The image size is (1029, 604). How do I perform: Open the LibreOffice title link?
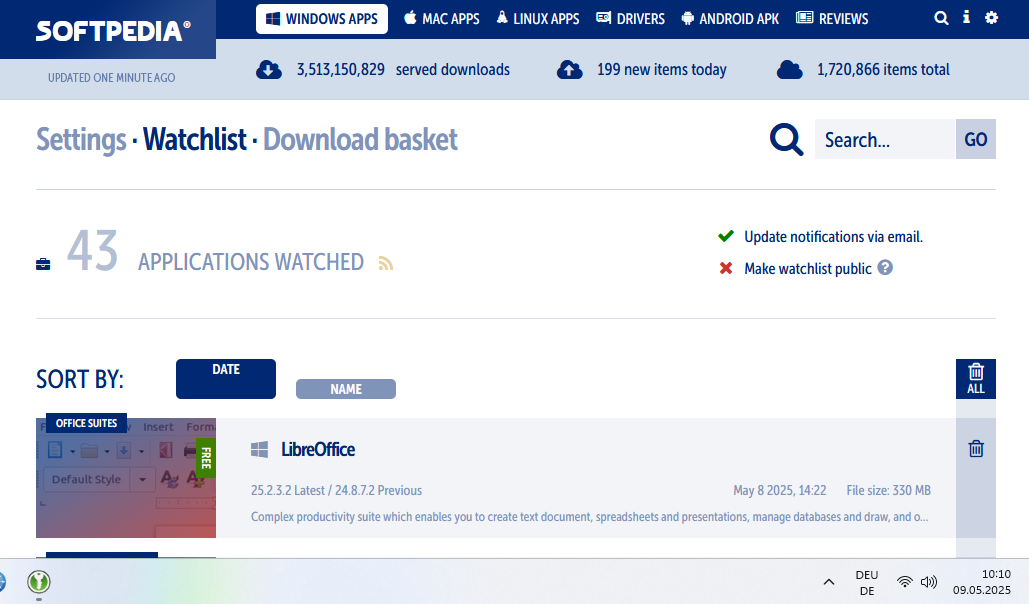click(318, 450)
